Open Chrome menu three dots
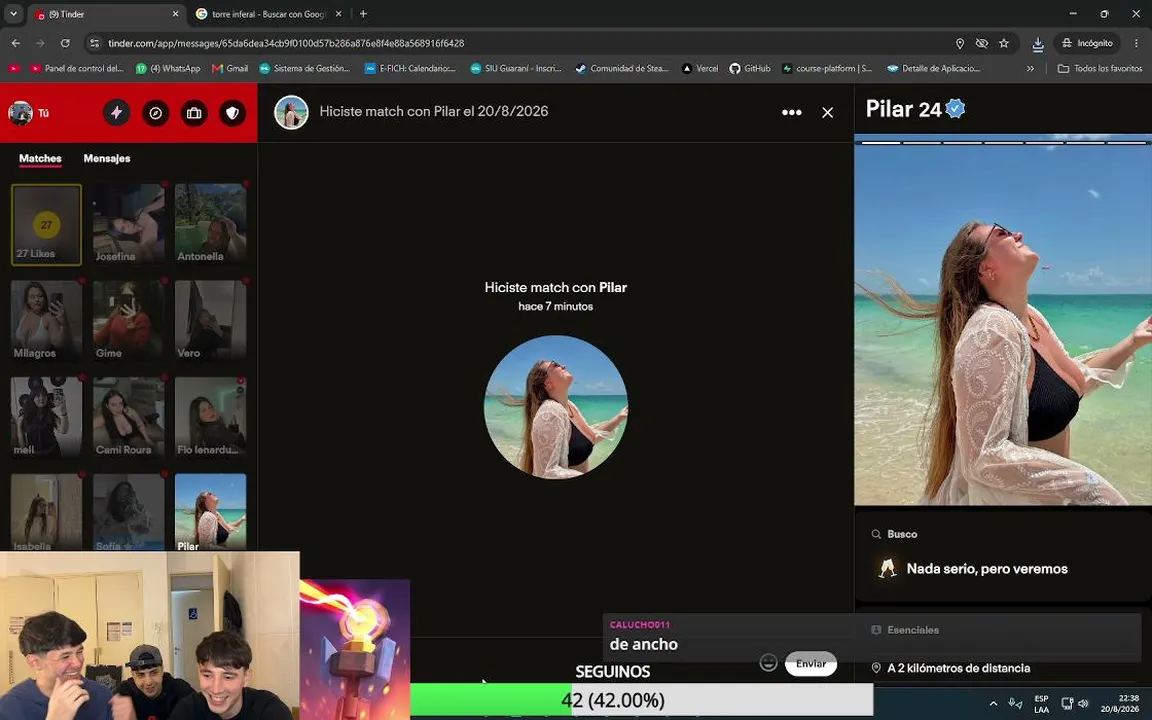This screenshot has width=1152, height=720. [x=1137, y=43]
